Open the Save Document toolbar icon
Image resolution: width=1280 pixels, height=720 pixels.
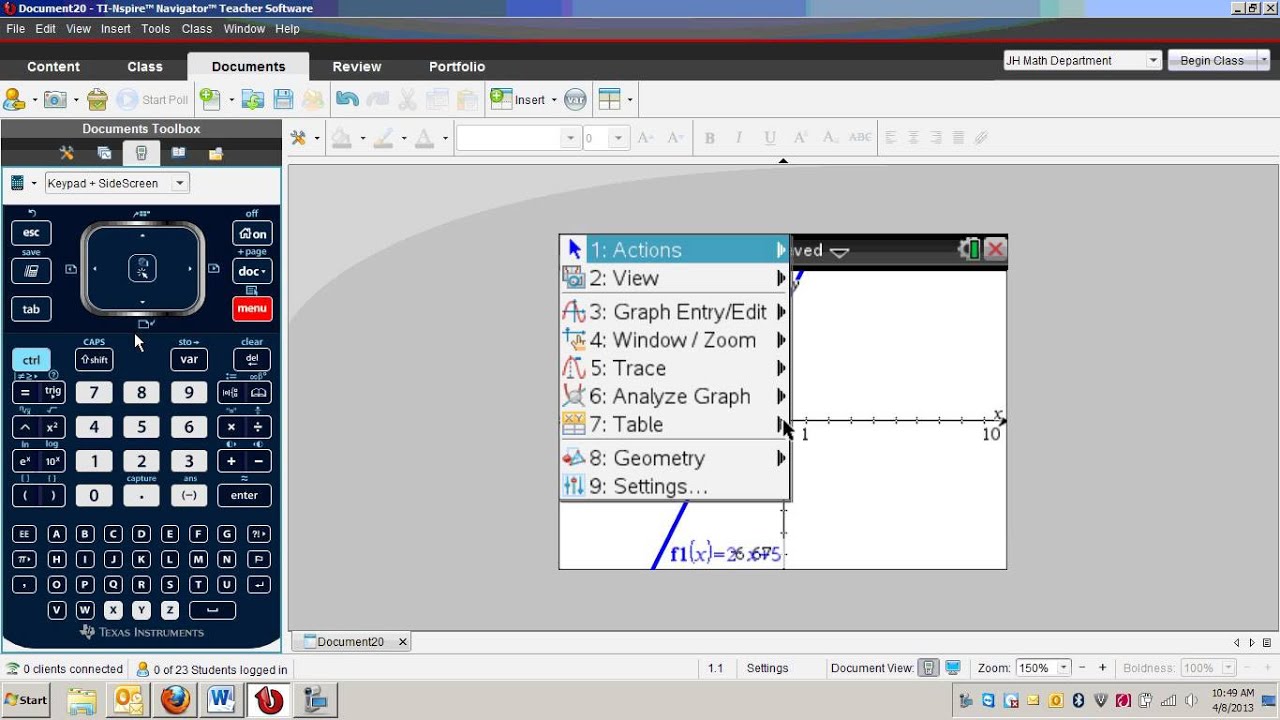click(x=283, y=99)
